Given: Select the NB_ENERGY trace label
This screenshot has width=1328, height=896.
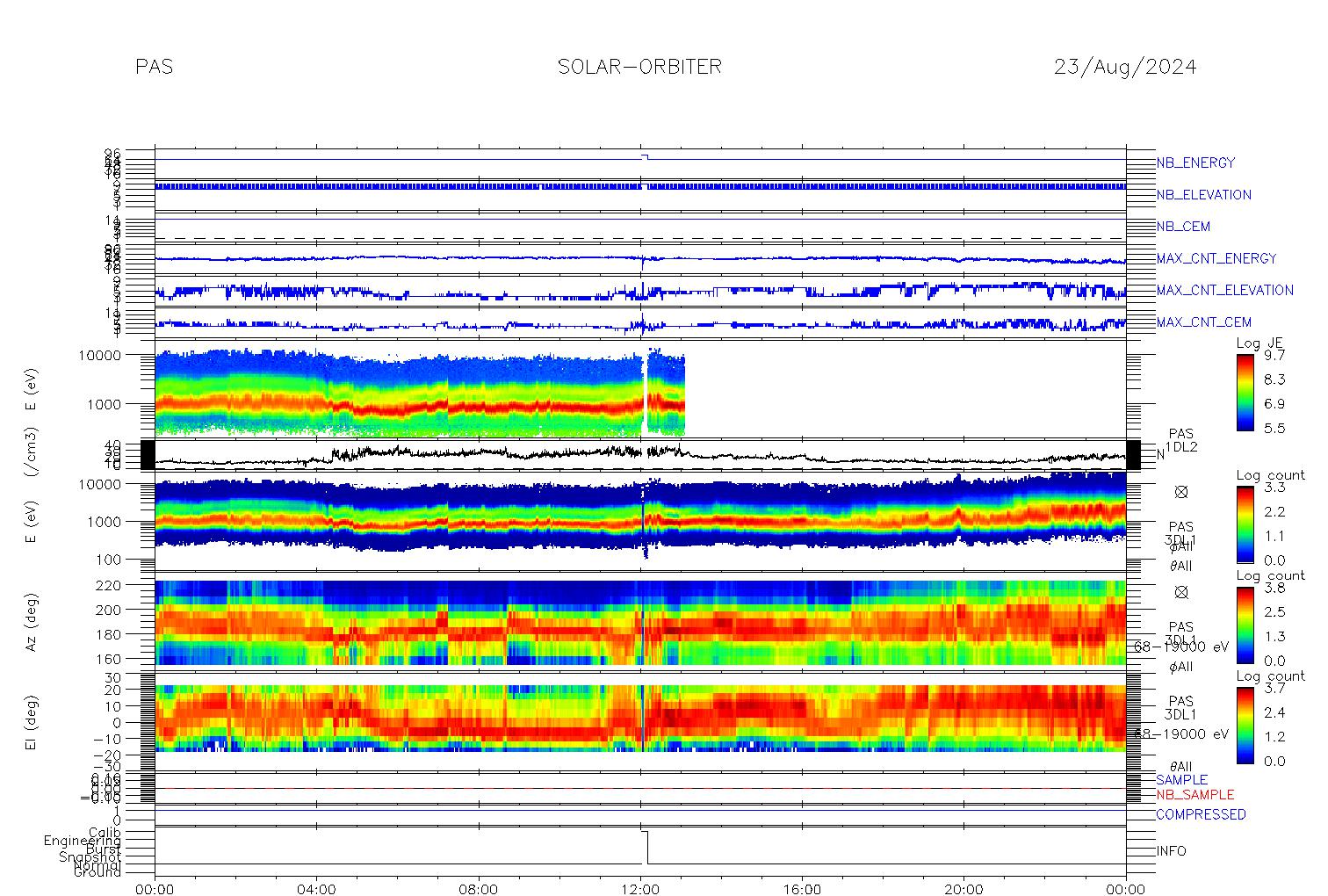Looking at the screenshot, I should (1195, 163).
